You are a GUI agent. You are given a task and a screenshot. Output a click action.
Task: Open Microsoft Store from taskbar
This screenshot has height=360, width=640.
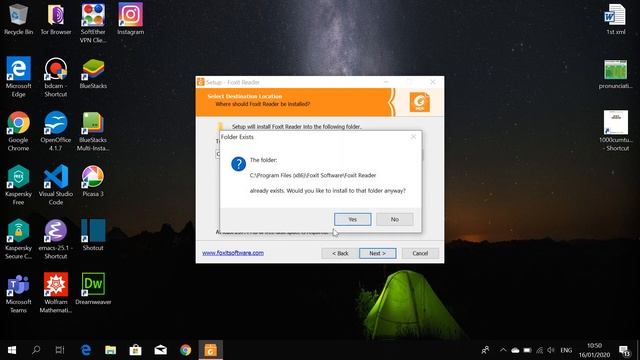[x=136, y=350]
